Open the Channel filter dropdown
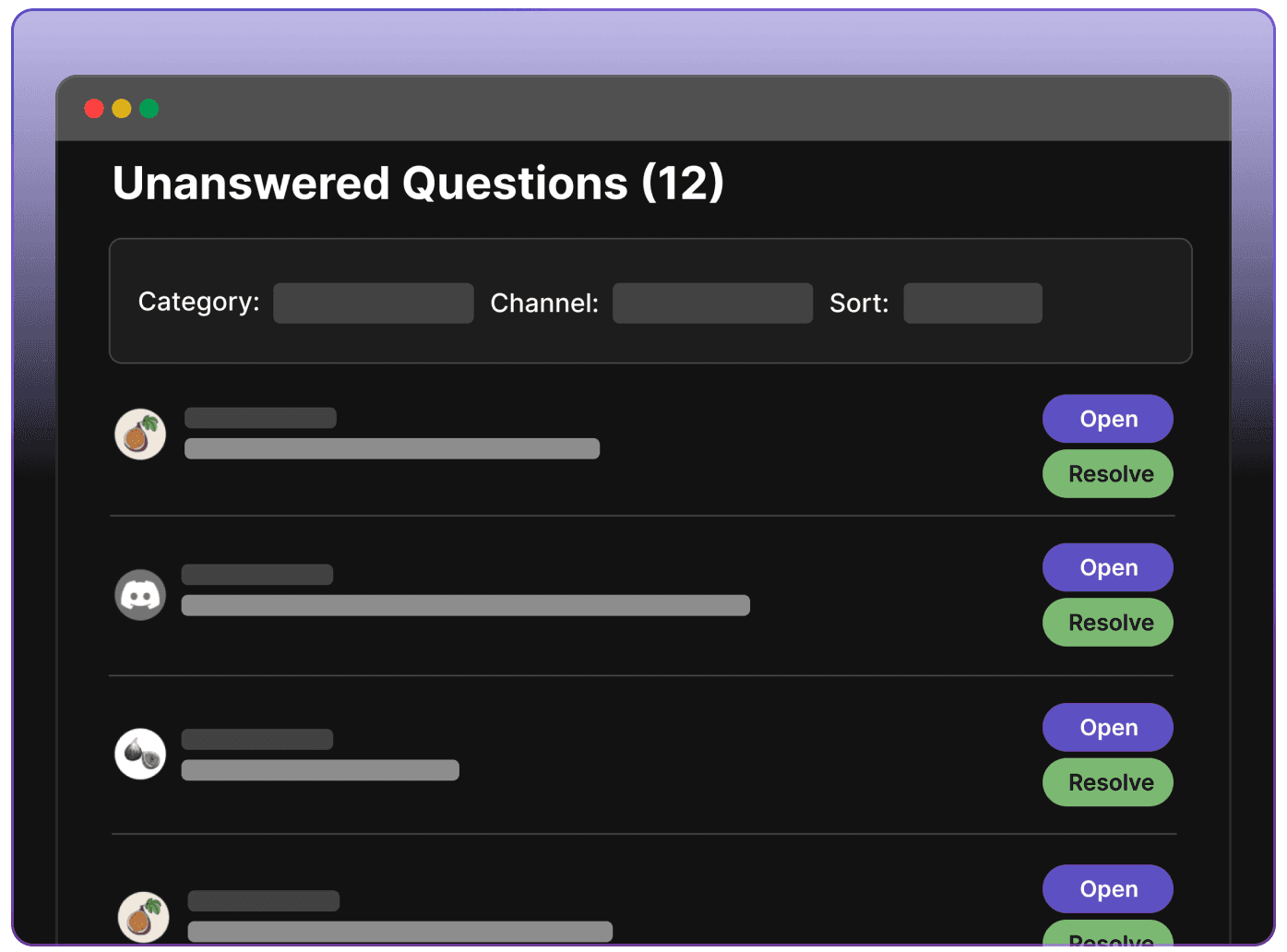Image resolution: width=1287 pixels, height=952 pixels. [x=712, y=303]
